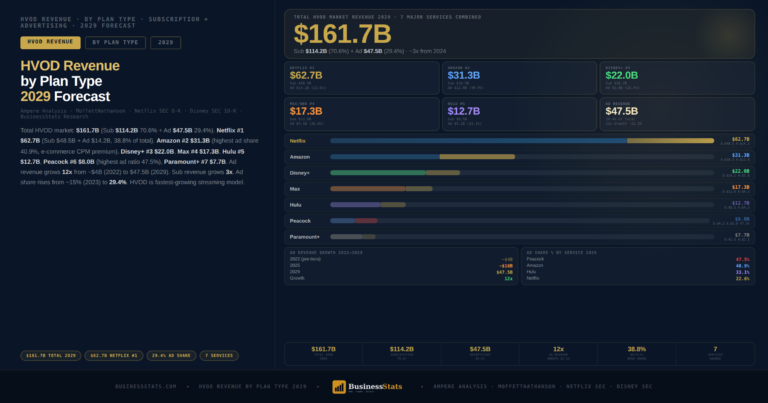The width and height of the screenshot is (768, 403).
Task: Click the Disney+ label in the bar chart
Action: [x=299, y=173]
